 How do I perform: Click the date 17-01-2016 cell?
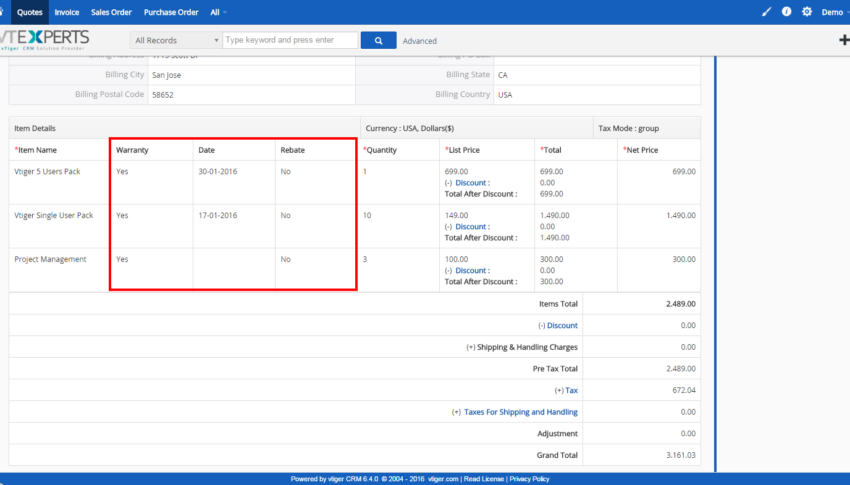click(x=217, y=215)
